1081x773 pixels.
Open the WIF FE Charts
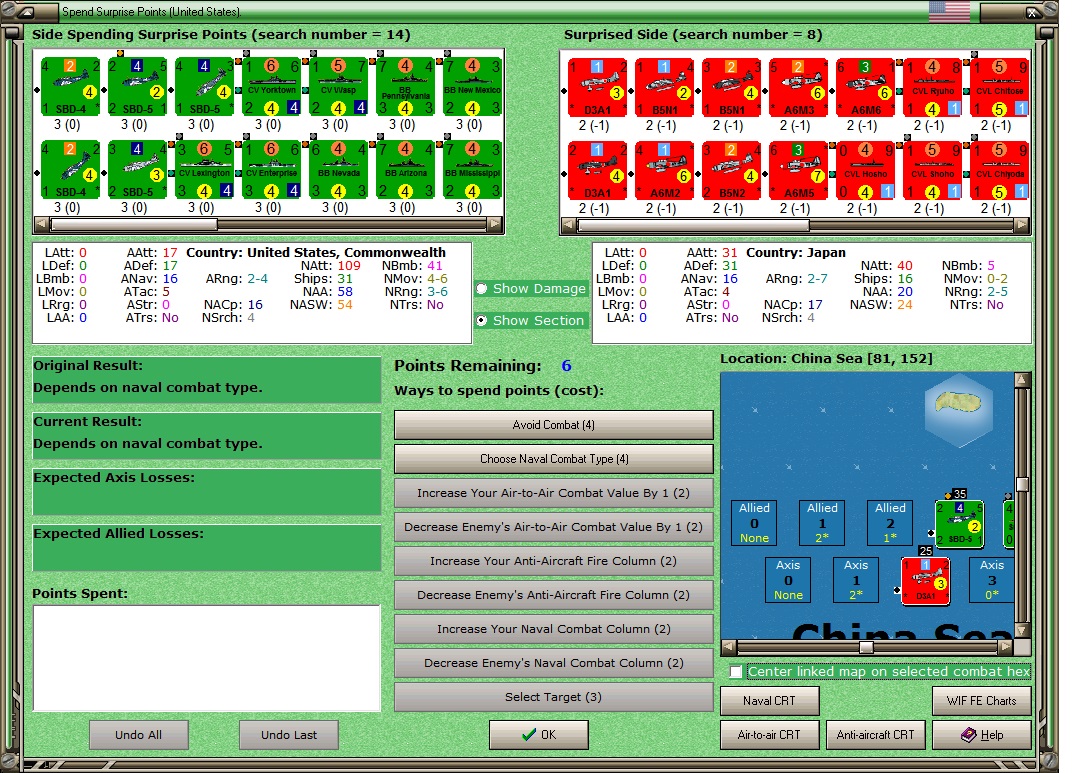point(982,701)
